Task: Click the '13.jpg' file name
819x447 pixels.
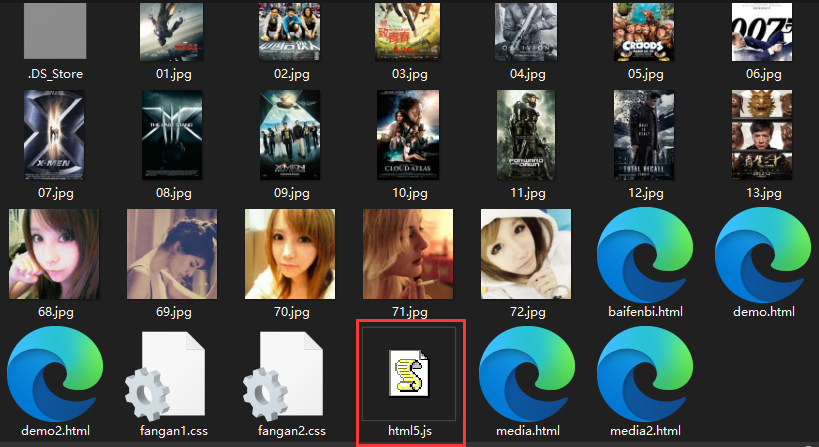Action: pyautogui.click(x=764, y=193)
